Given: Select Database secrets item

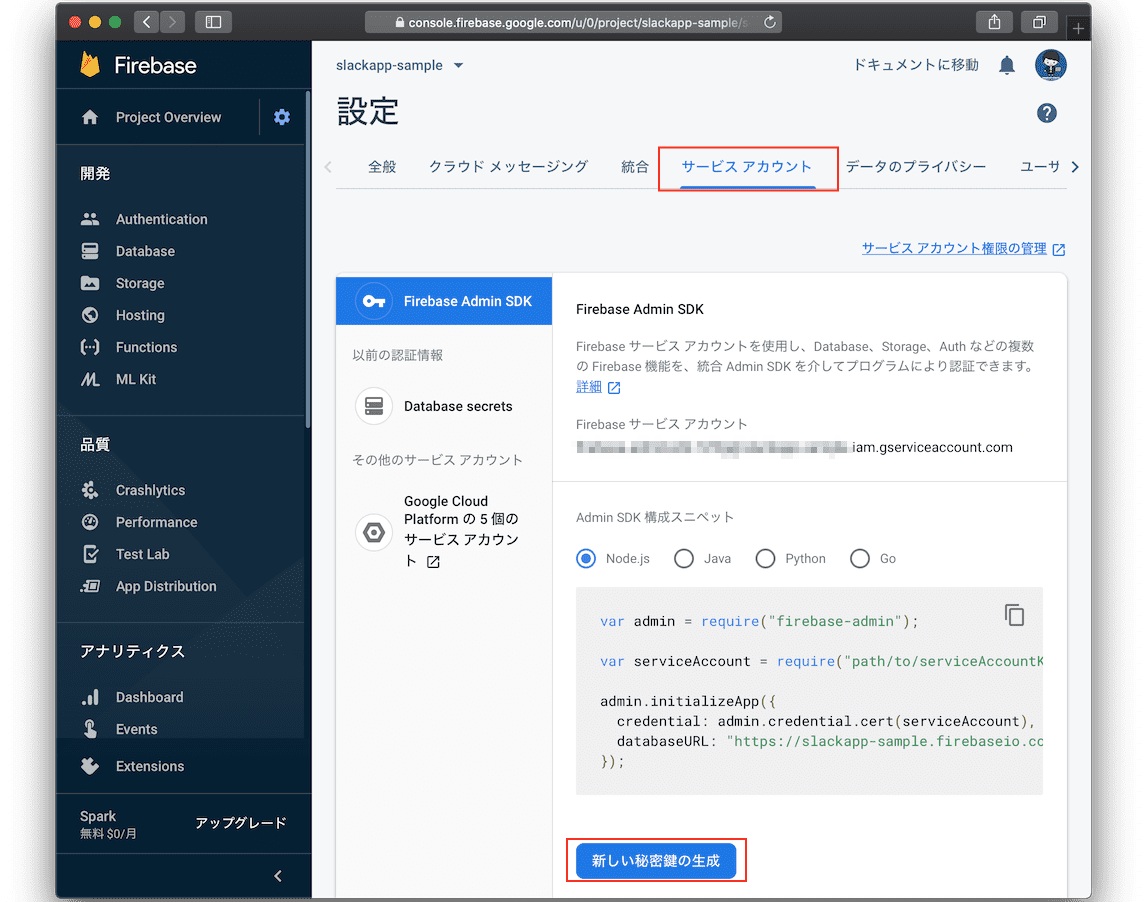Looking at the screenshot, I should pos(444,406).
